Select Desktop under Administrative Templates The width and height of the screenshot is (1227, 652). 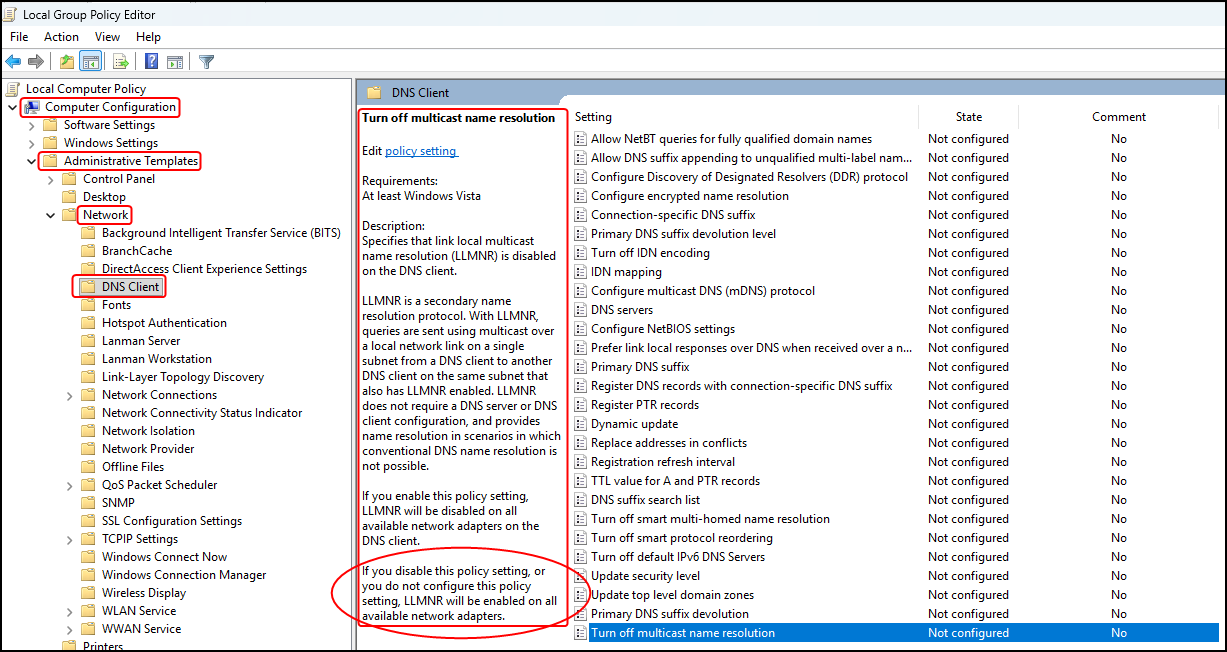(x=104, y=197)
